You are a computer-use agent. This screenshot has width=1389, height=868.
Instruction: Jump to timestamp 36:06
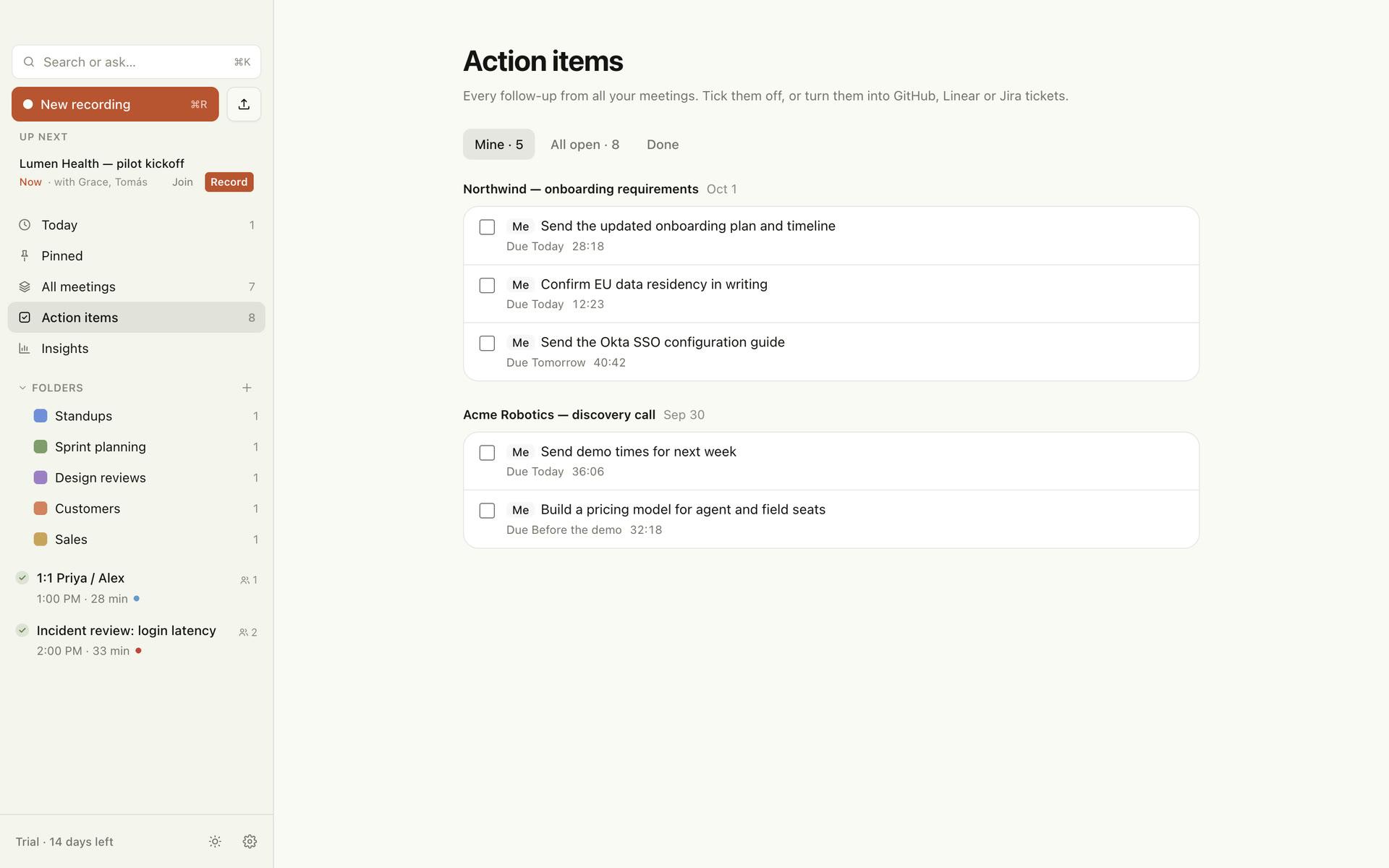tap(587, 472)
